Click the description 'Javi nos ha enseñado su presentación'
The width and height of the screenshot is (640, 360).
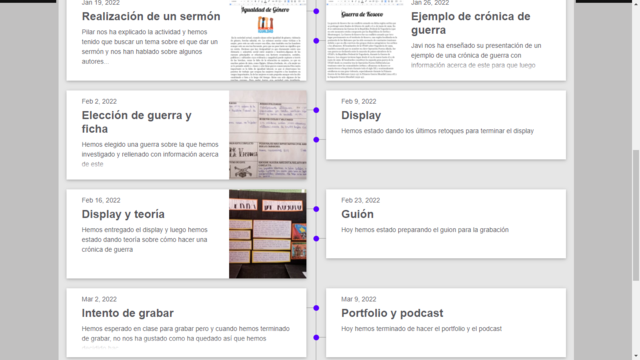tap(476, 55)
